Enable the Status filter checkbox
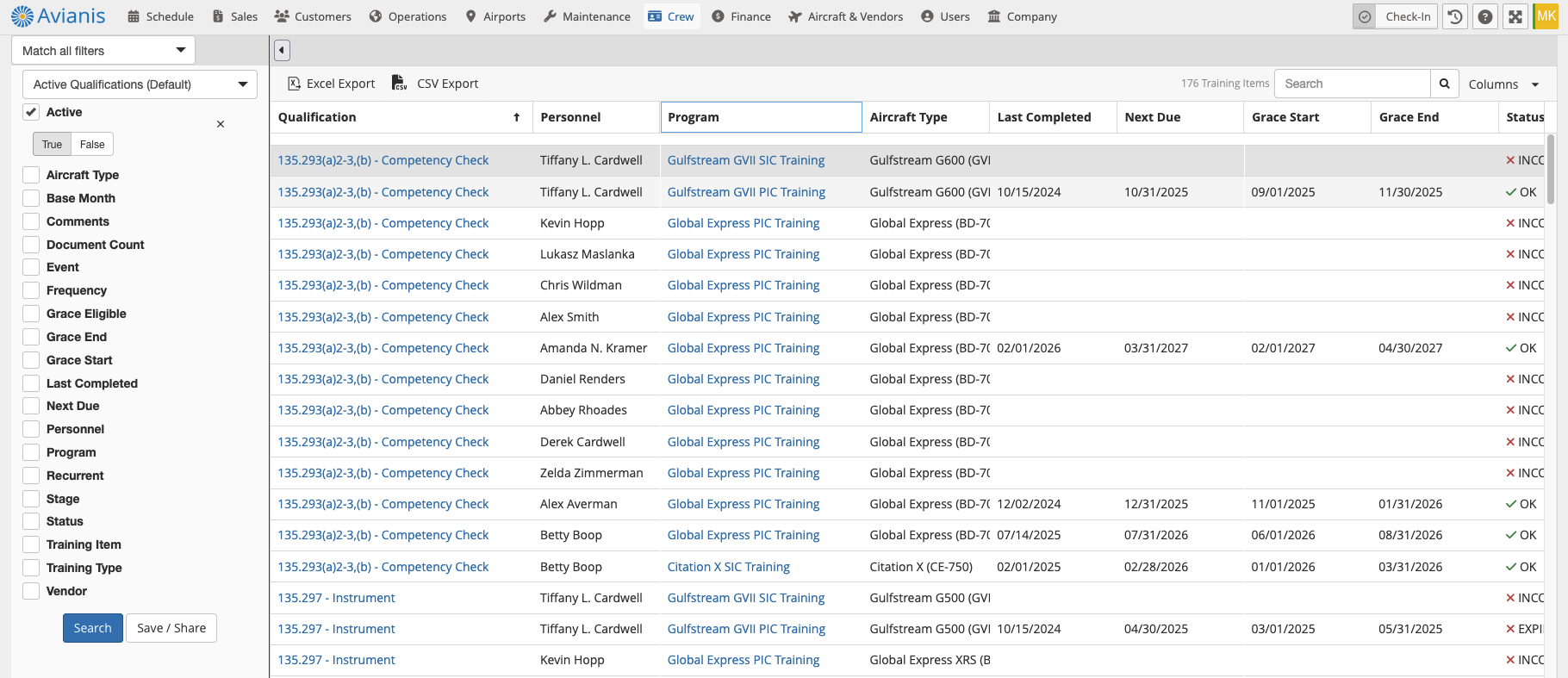This screenshot has height=678, width=1568. 31,521
